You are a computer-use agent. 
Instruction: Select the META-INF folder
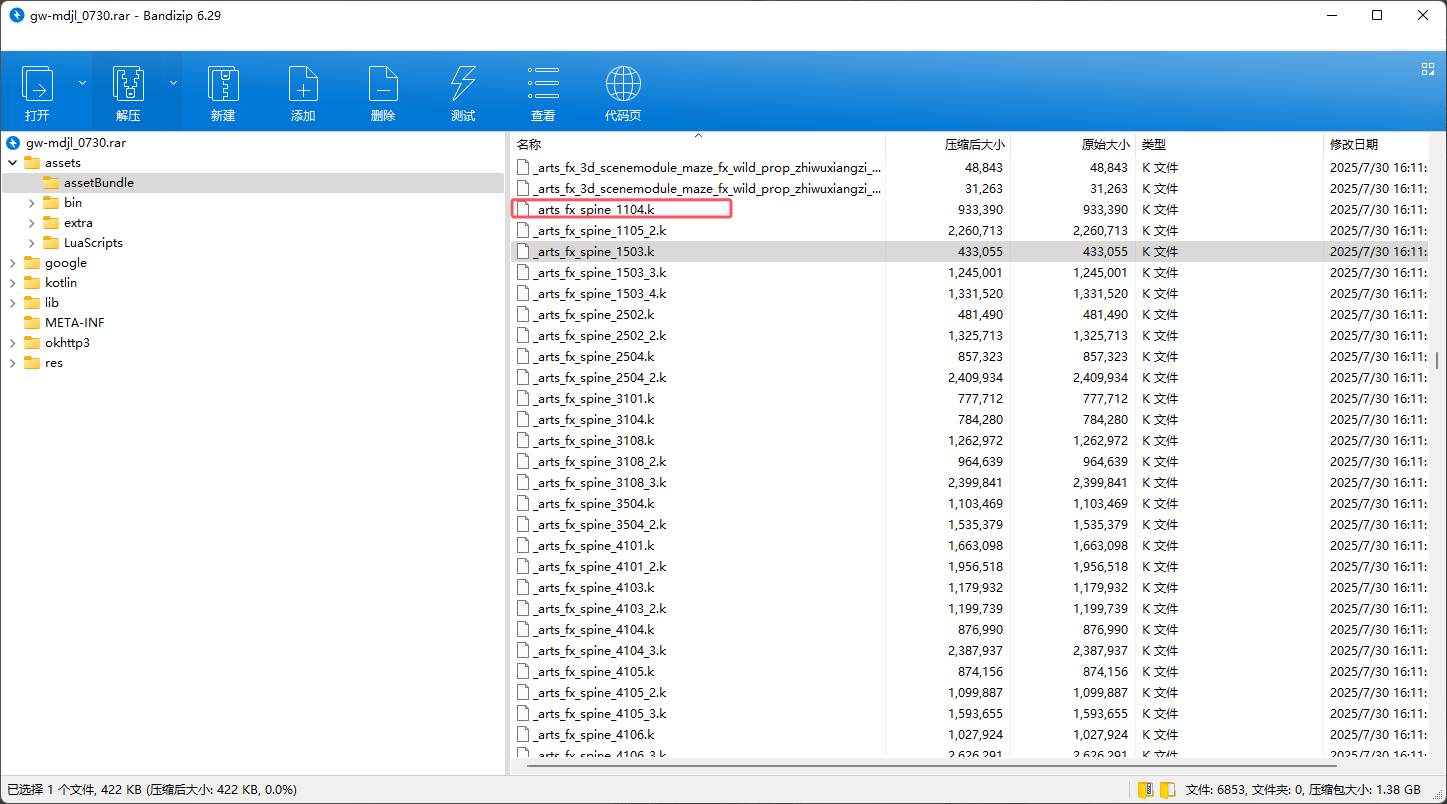74,323
